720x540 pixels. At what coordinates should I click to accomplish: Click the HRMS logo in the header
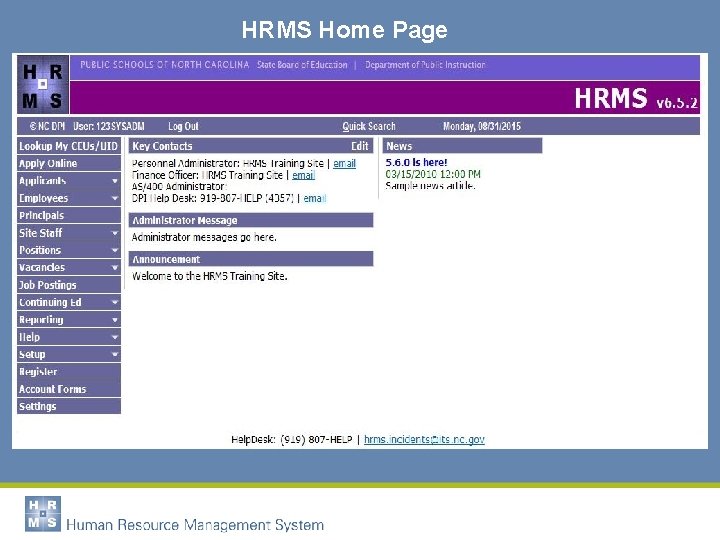tap(43, 84)
